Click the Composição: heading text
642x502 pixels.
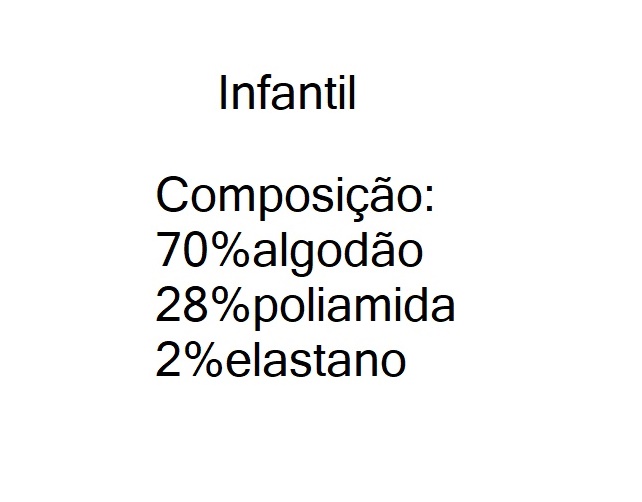[296, 196]
